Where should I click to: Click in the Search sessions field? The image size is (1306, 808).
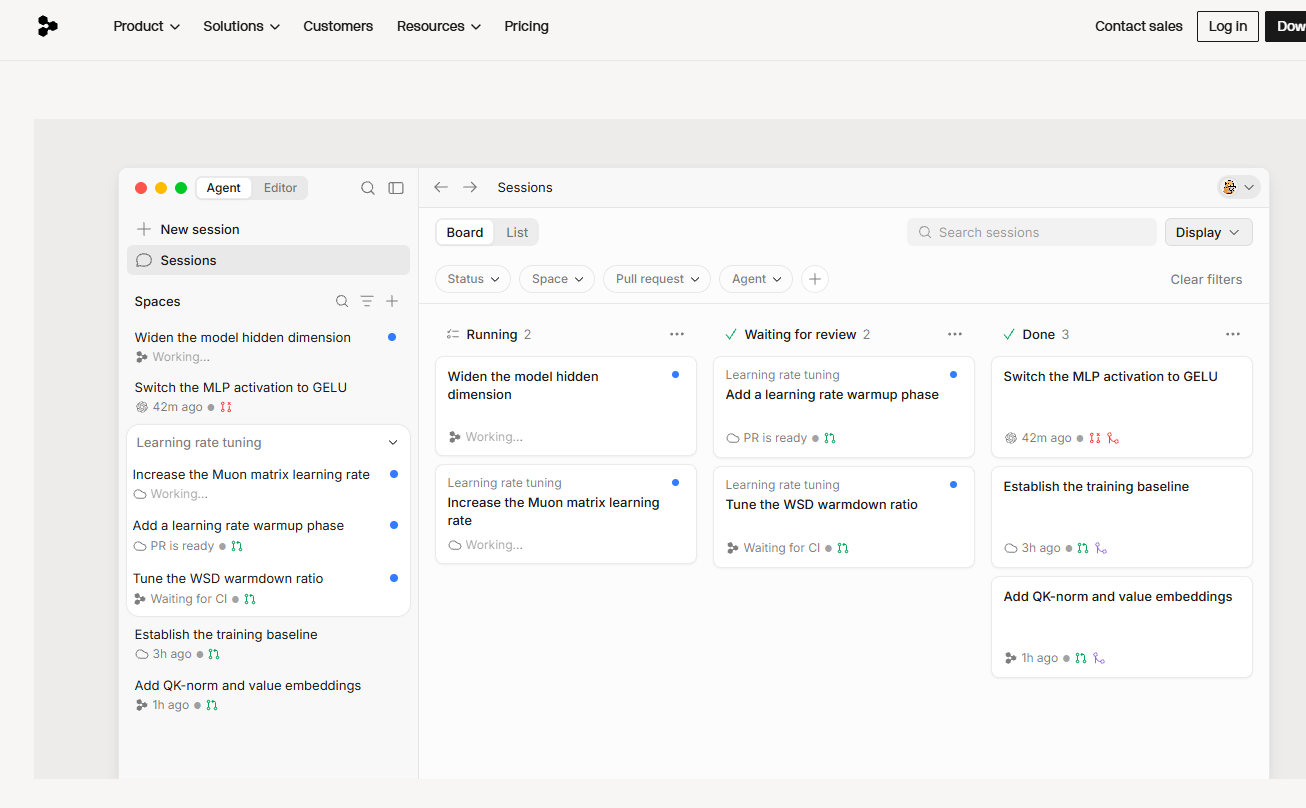[1032, 232]
